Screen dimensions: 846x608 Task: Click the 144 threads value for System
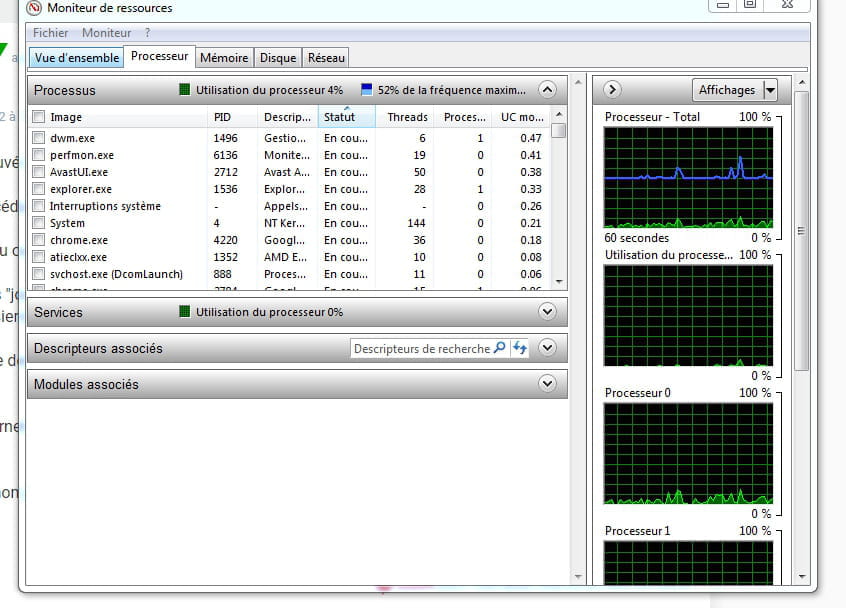[416, 223]
